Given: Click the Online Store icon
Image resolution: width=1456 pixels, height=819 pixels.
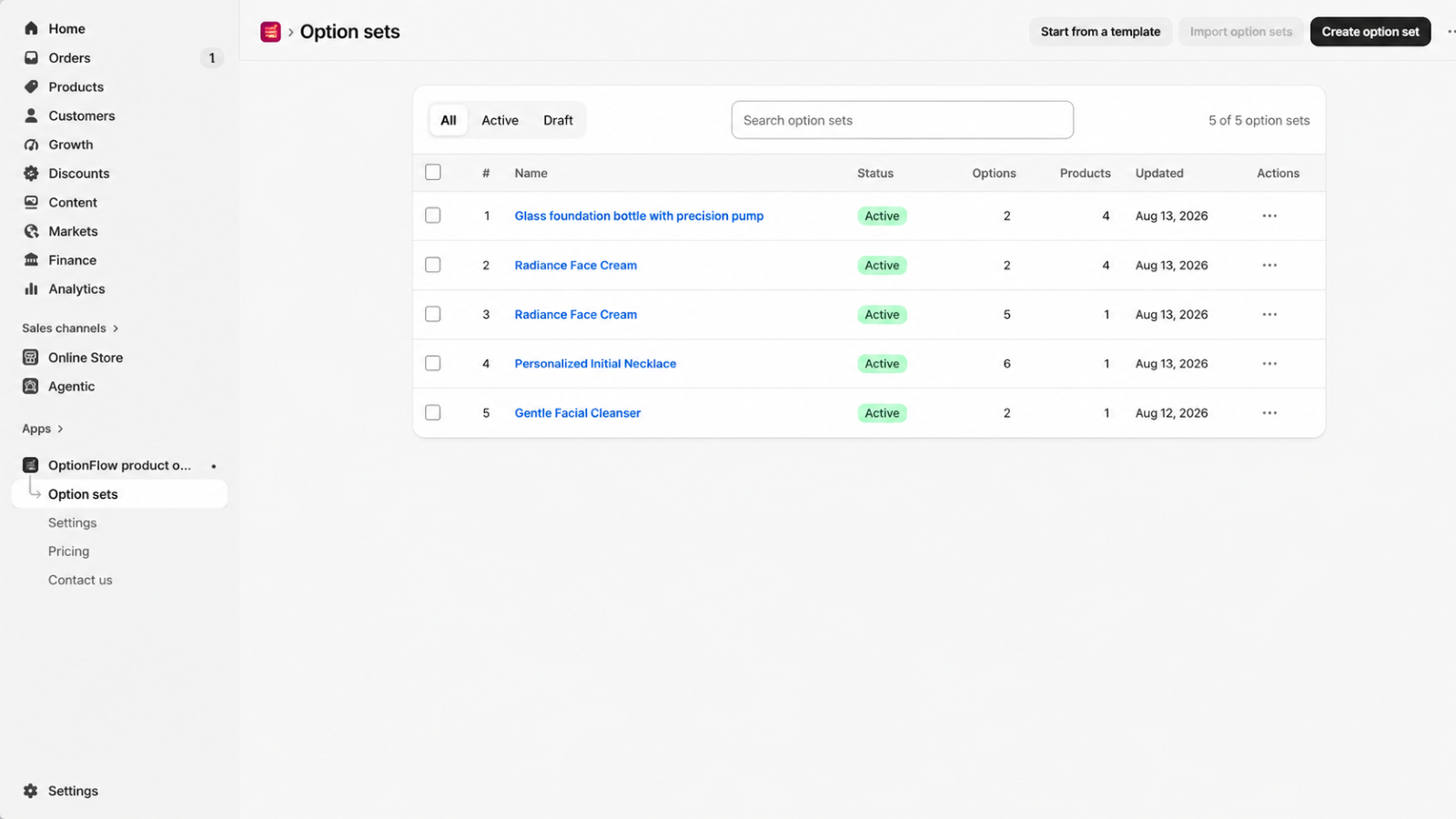Looking at the screenshot, I should tap(31, 358).
